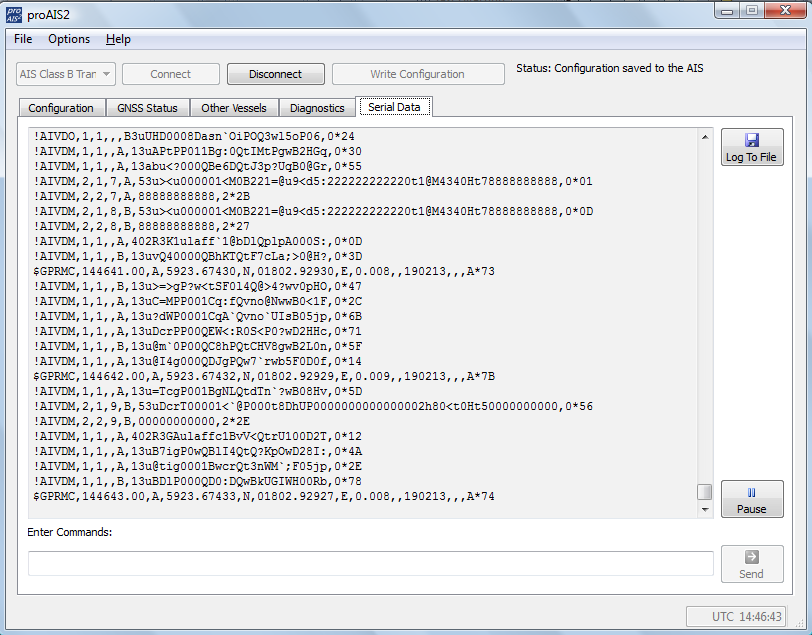The image size is (812, 635).
Task: Click the !AIVDM line ending 0*6B
Action: click(x=198, y=316)
